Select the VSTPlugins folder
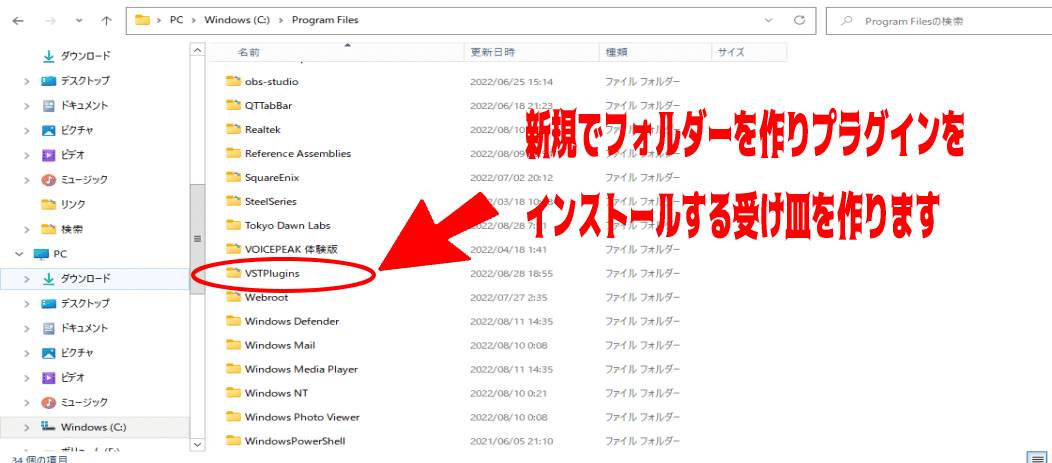Image resolution: width=1052 pixels, height=463 pixels. coord(271,273)
